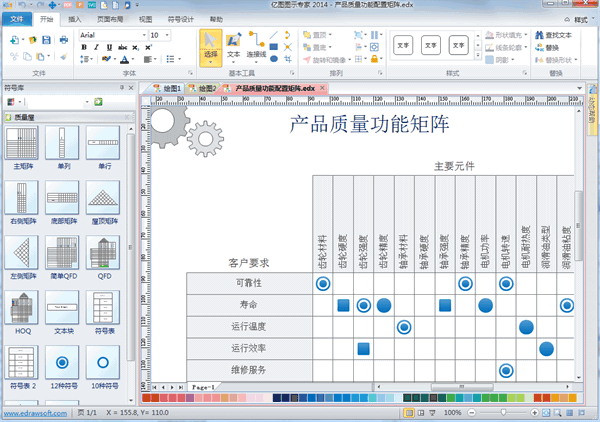
Task: Pick the 主矩阵 shape in library
Action: [x=23, y=147]
